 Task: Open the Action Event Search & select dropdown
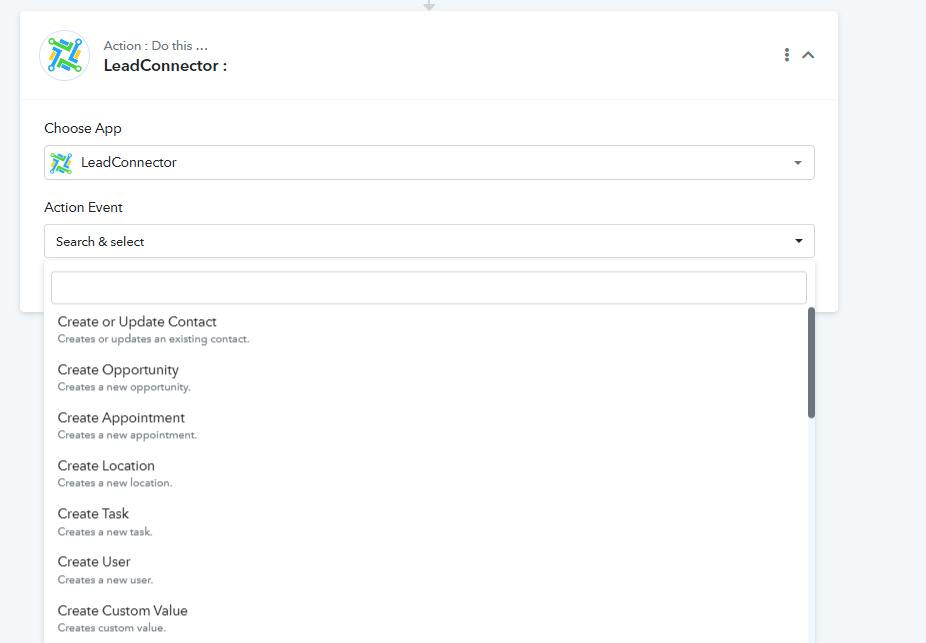[x=429, y=241]
